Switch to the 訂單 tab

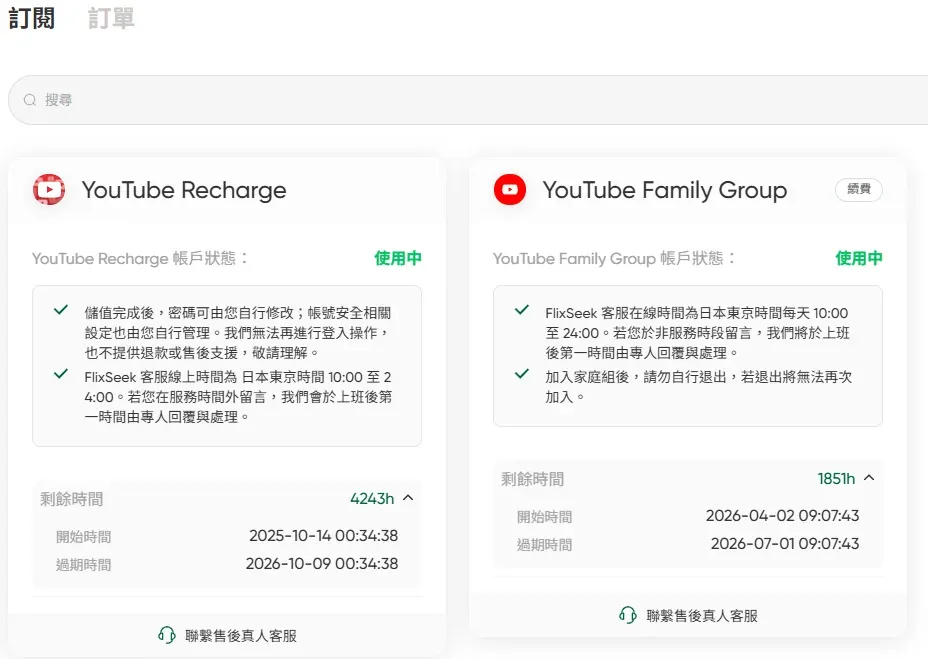pos(111,18)
